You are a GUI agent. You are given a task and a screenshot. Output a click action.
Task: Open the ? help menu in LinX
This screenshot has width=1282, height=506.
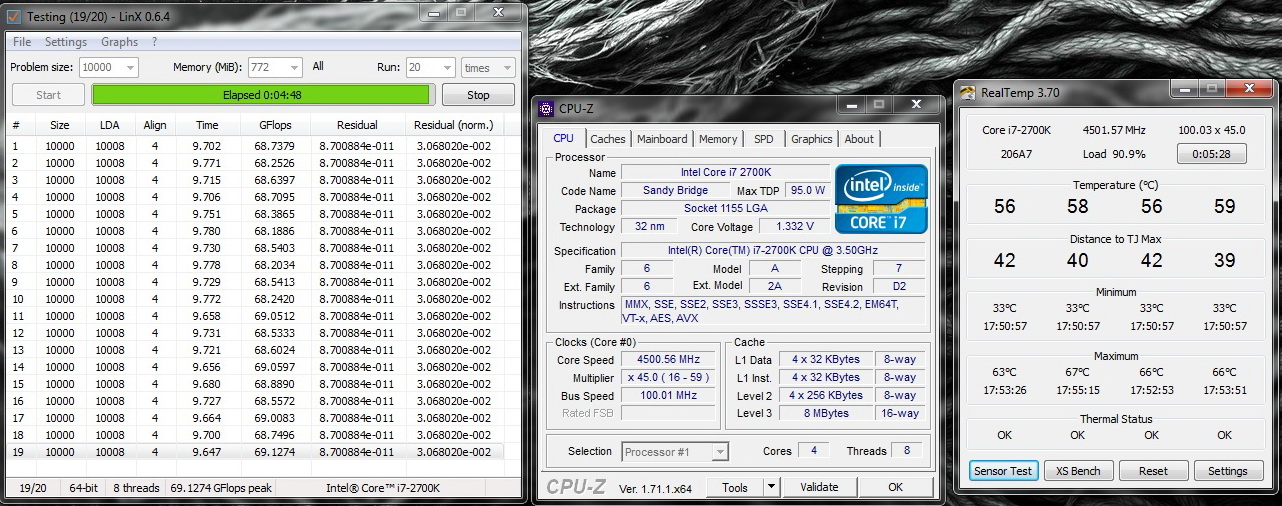tap(154, 42)
